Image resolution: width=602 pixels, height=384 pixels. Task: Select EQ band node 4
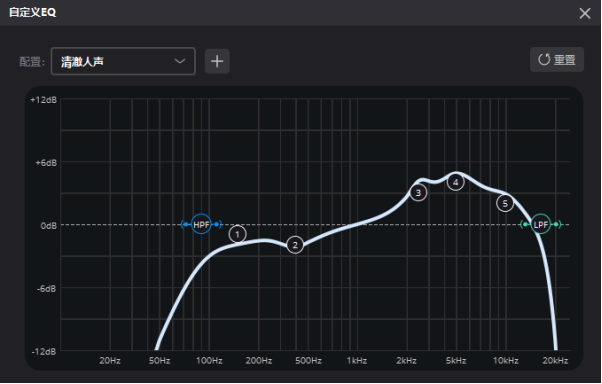[x=455, y=182]
